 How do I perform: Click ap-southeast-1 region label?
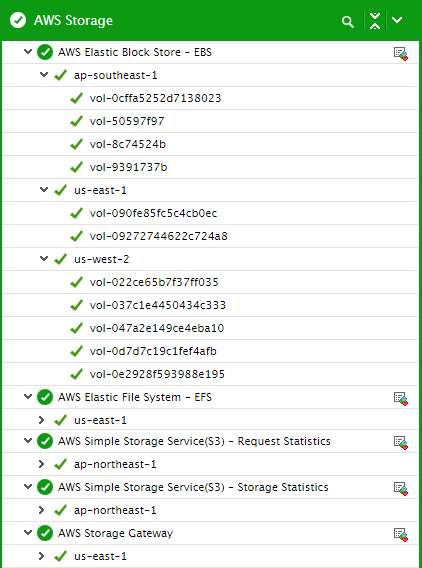(116, 75)
